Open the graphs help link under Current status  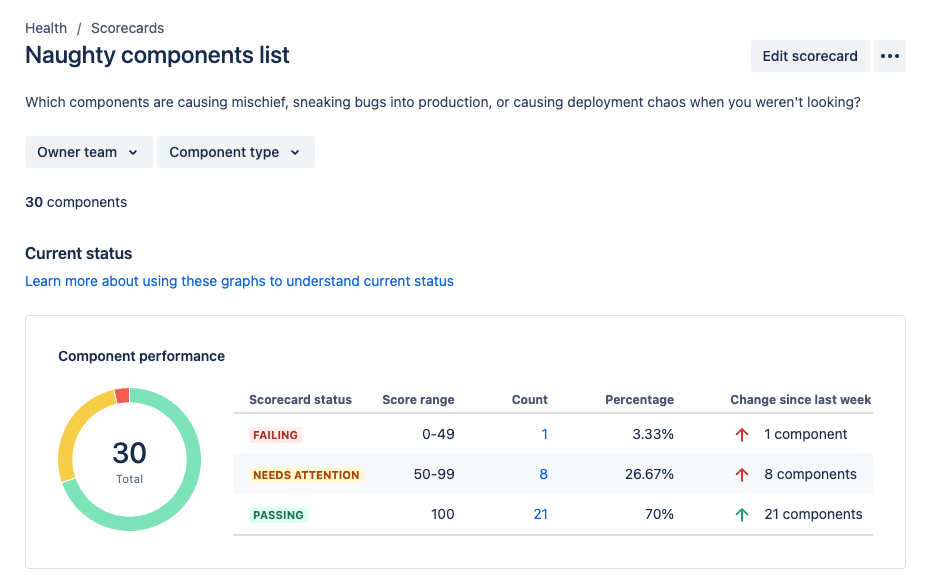click(239, 281)
